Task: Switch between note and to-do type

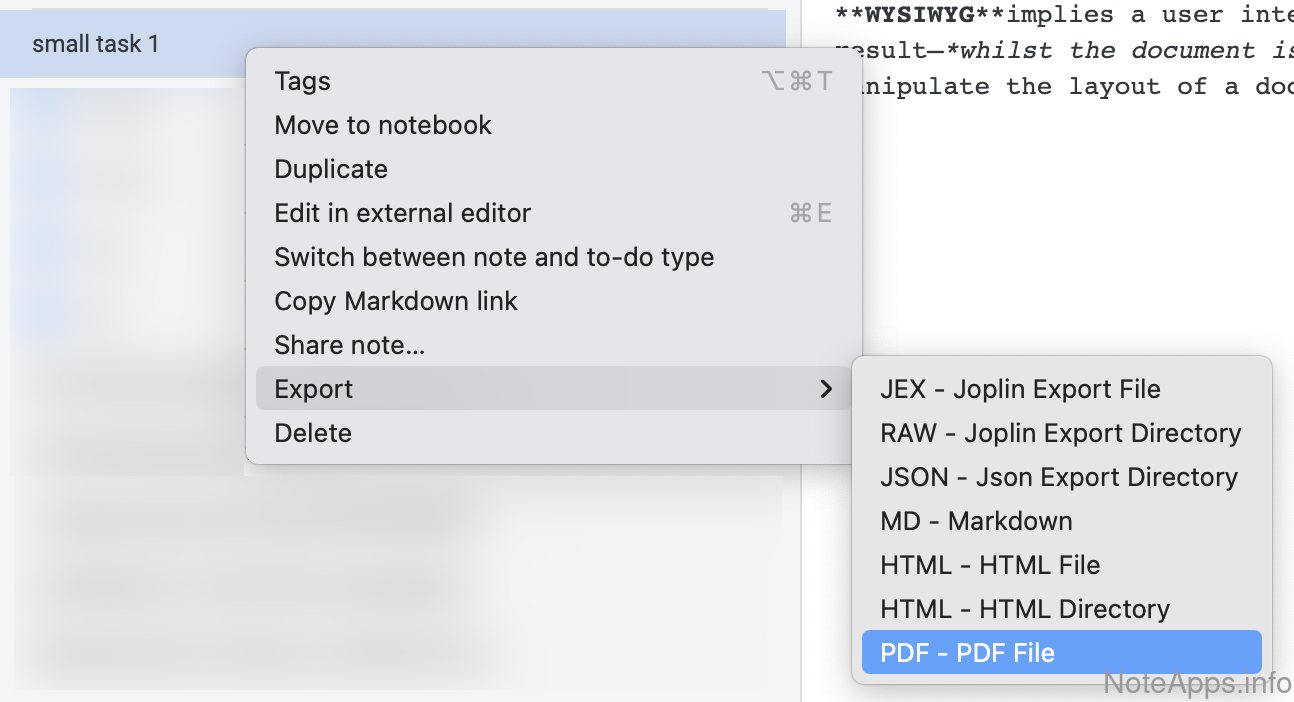Action: (x=494, y=258)
